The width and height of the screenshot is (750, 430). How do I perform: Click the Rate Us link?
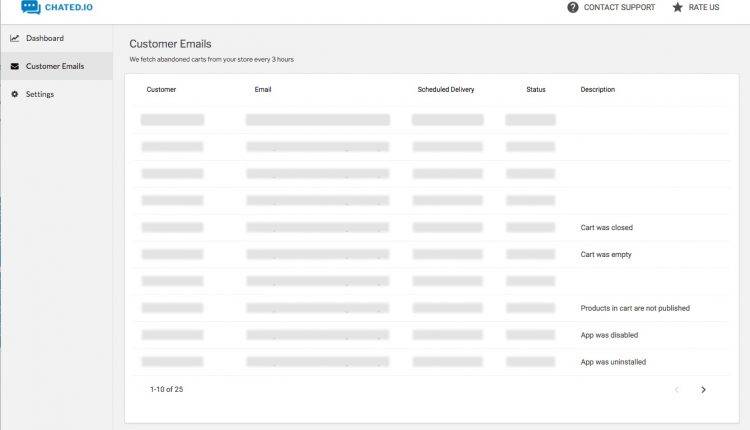(x=703, y=7)
